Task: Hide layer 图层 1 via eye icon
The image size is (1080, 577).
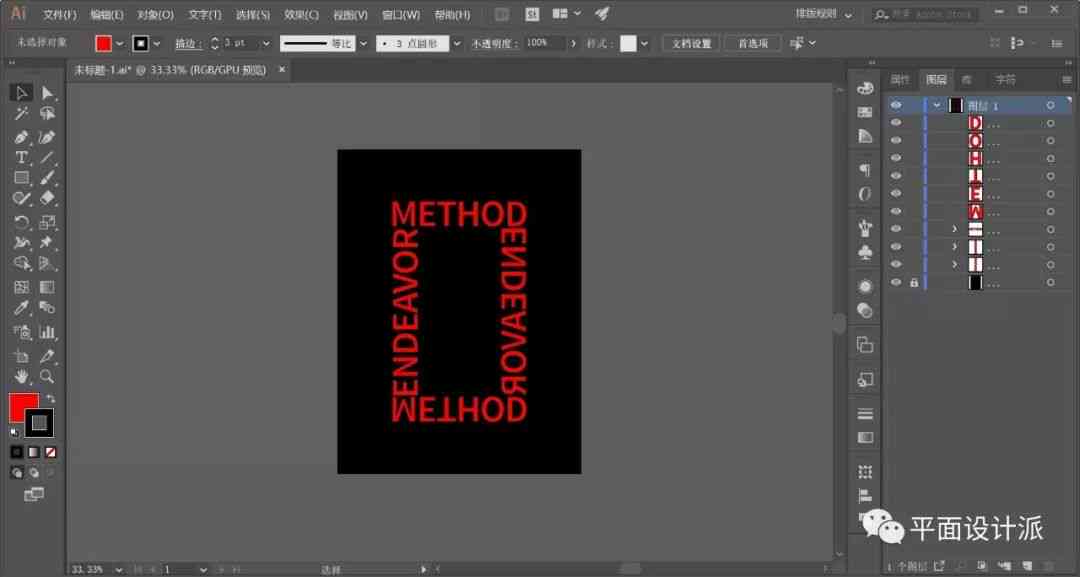Action: pos(895,105)
